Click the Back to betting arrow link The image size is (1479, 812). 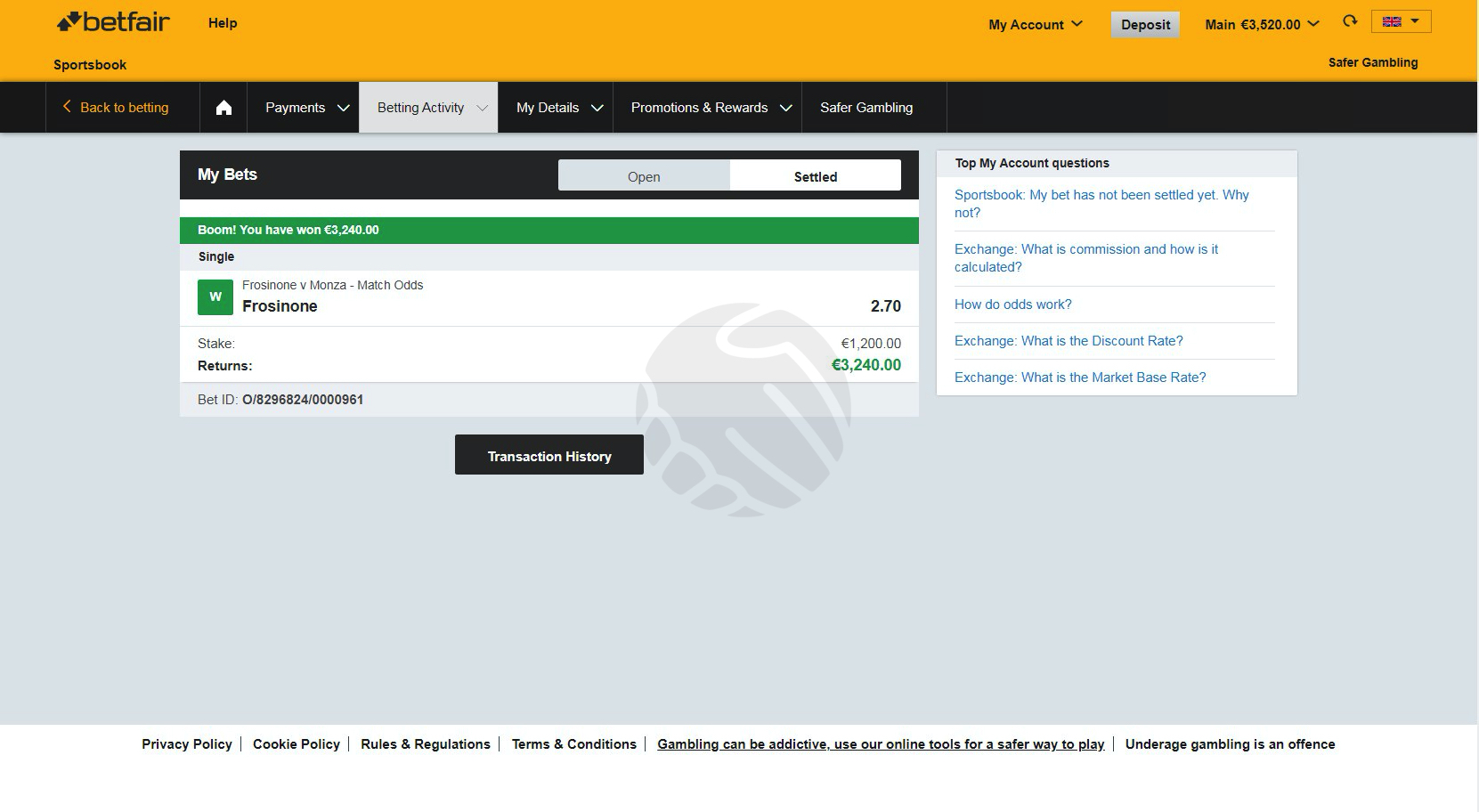tap(116, 108)
